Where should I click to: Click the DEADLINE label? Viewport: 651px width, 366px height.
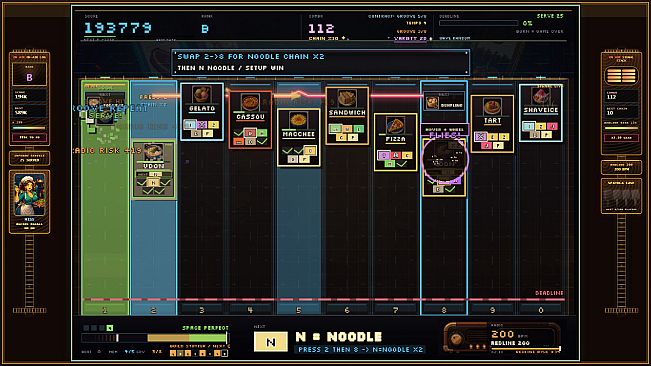click(x=549, y=293)
